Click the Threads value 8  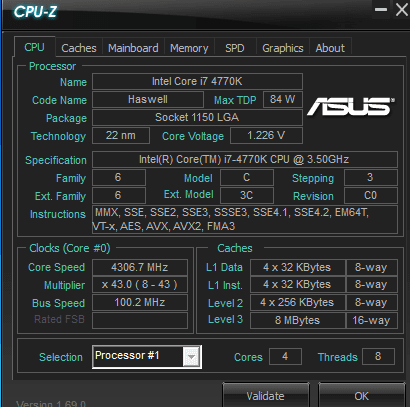(x=378, y=357)
